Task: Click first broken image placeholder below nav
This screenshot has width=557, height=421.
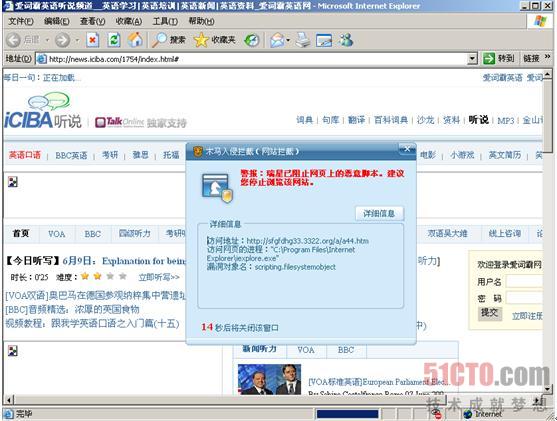Action: point(13,182)
